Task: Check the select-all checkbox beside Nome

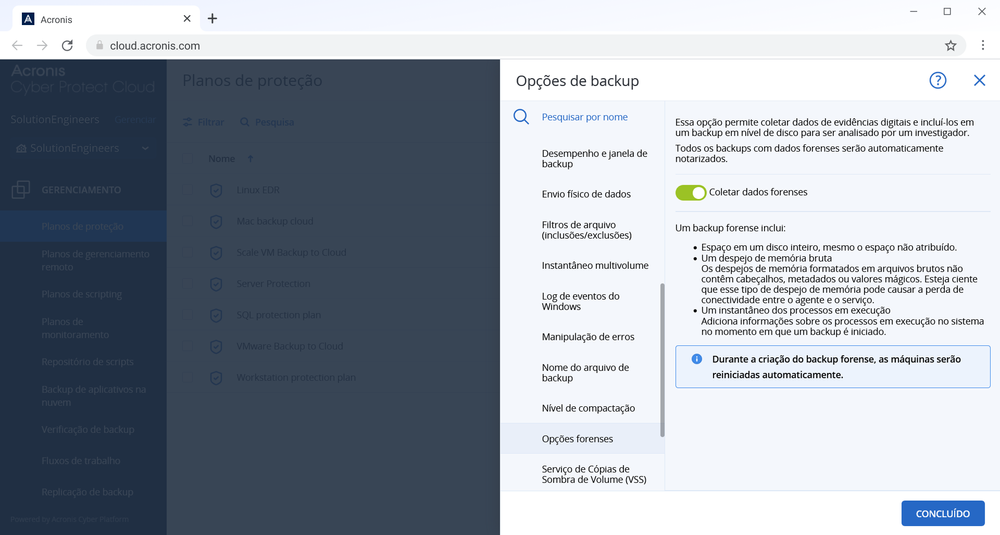Action: tap(188, 159)
